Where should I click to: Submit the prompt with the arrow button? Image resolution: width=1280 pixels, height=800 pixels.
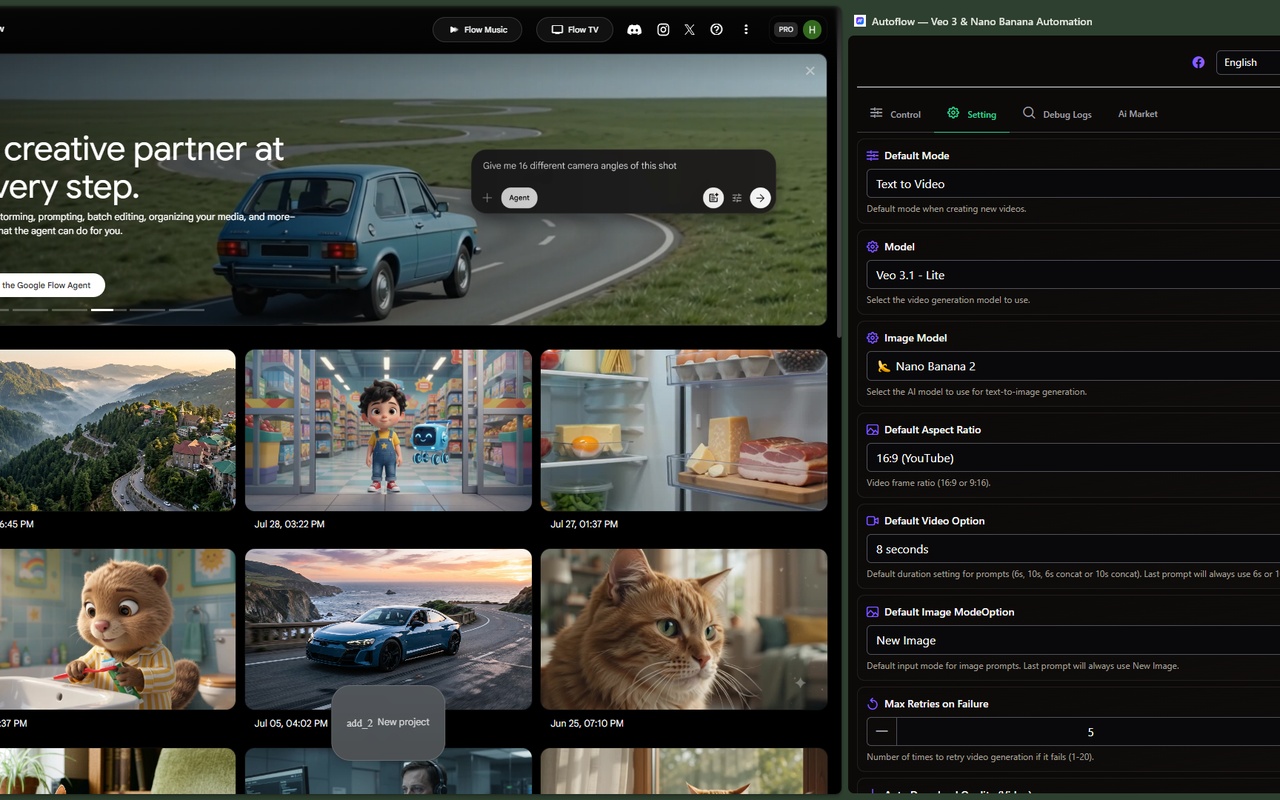point(760,198)
